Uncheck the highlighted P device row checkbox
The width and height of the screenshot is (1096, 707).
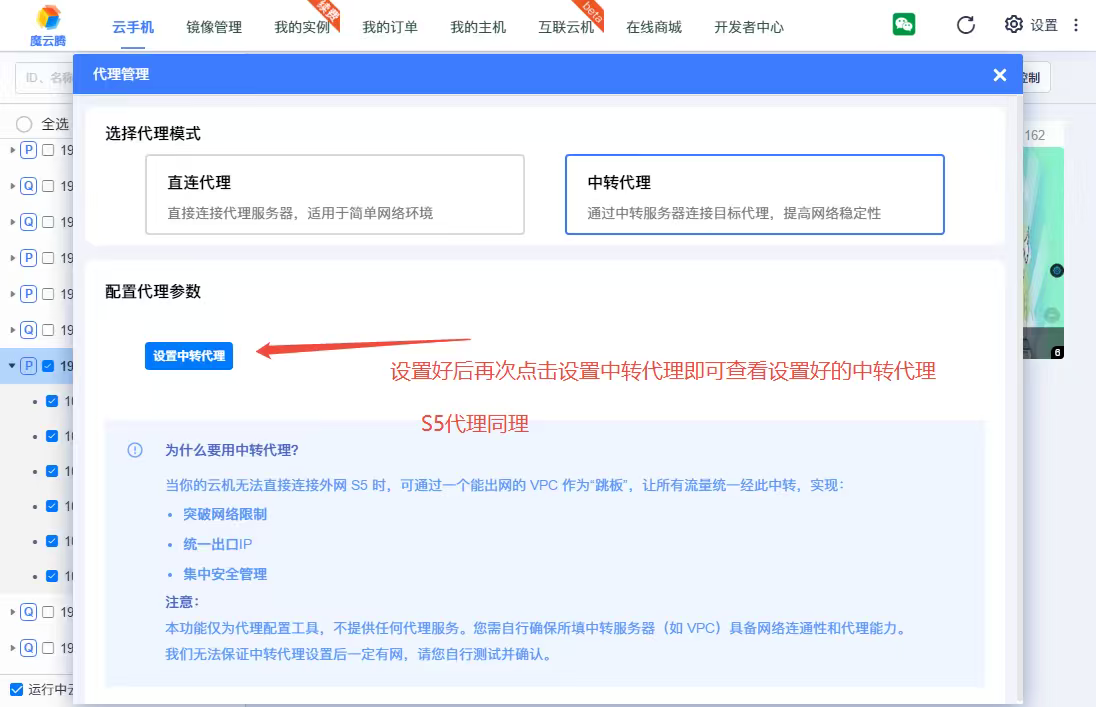tap(48, 366)
